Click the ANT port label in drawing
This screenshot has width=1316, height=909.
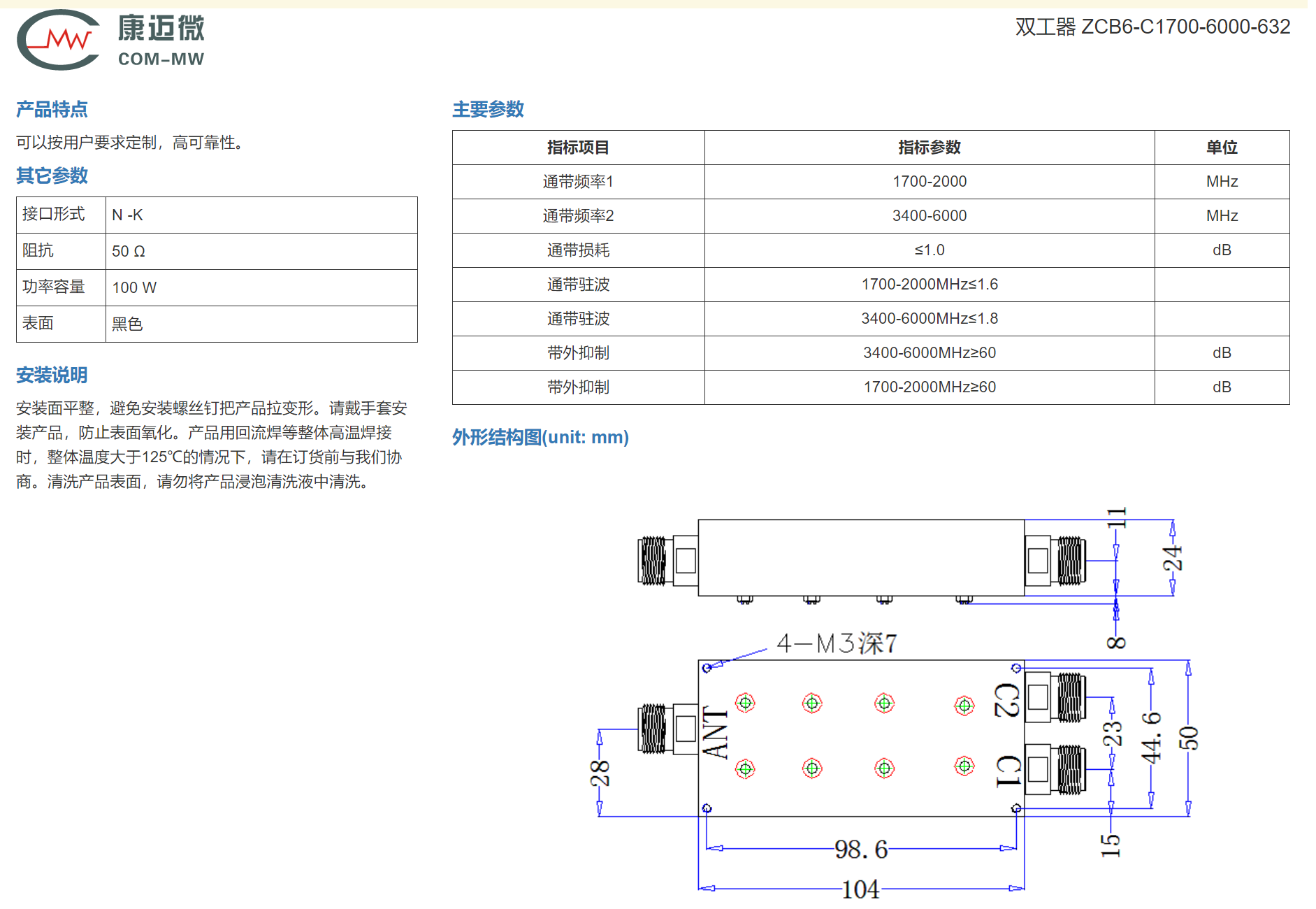coord(715,732)
